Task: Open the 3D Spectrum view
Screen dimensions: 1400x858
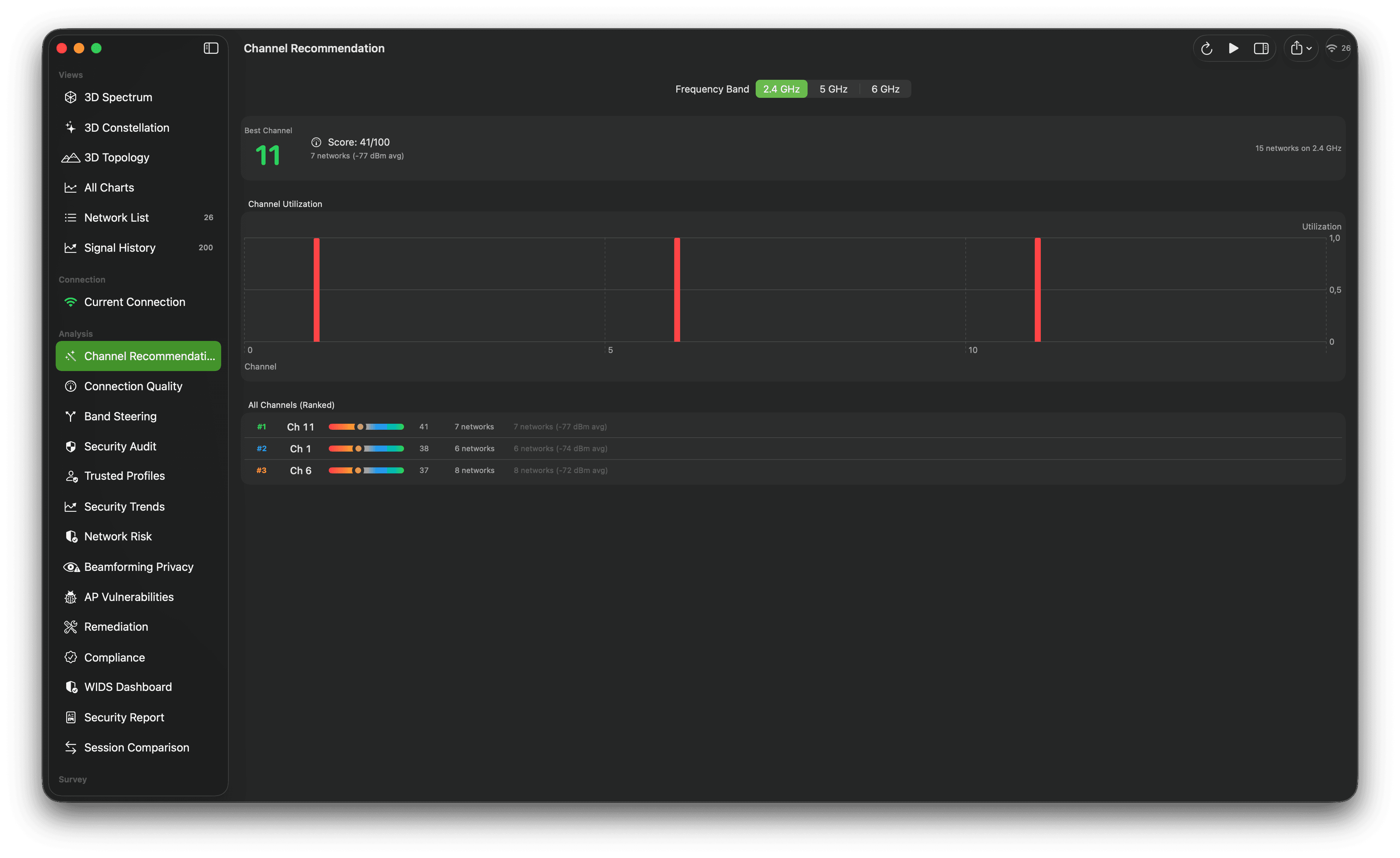Action: point(138,97)
